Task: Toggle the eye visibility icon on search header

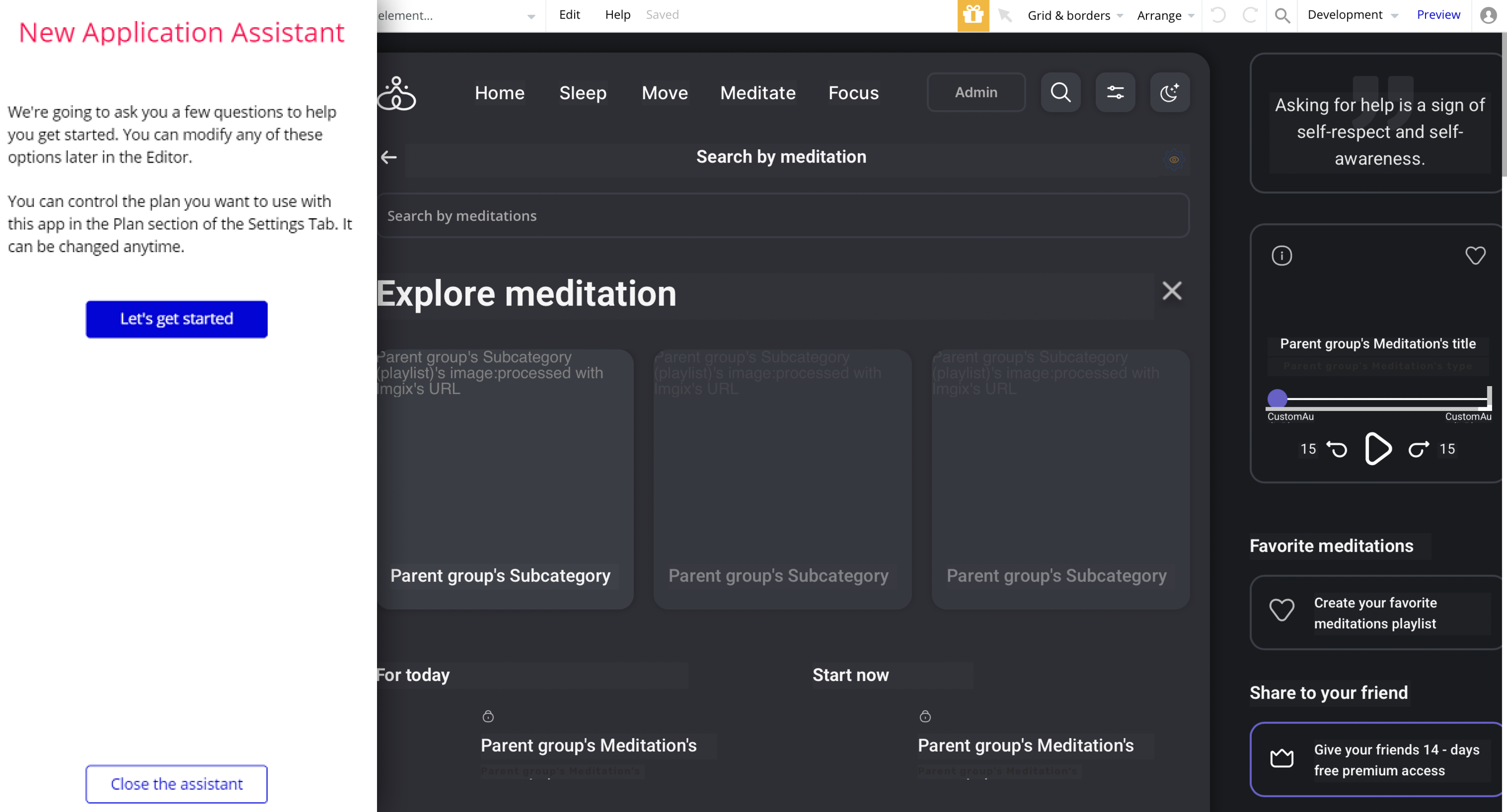Action: coord(1174,160)
